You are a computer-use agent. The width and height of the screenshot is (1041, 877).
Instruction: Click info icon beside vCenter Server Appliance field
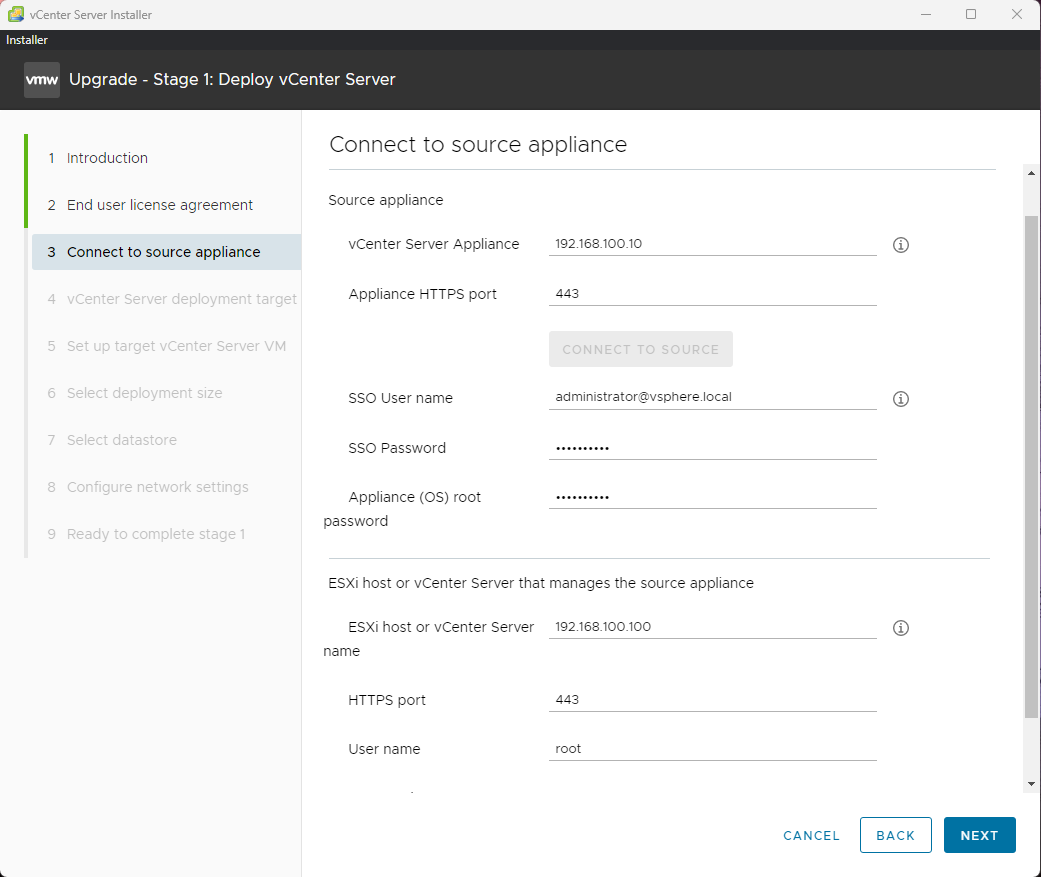click(x=900, y=245)
